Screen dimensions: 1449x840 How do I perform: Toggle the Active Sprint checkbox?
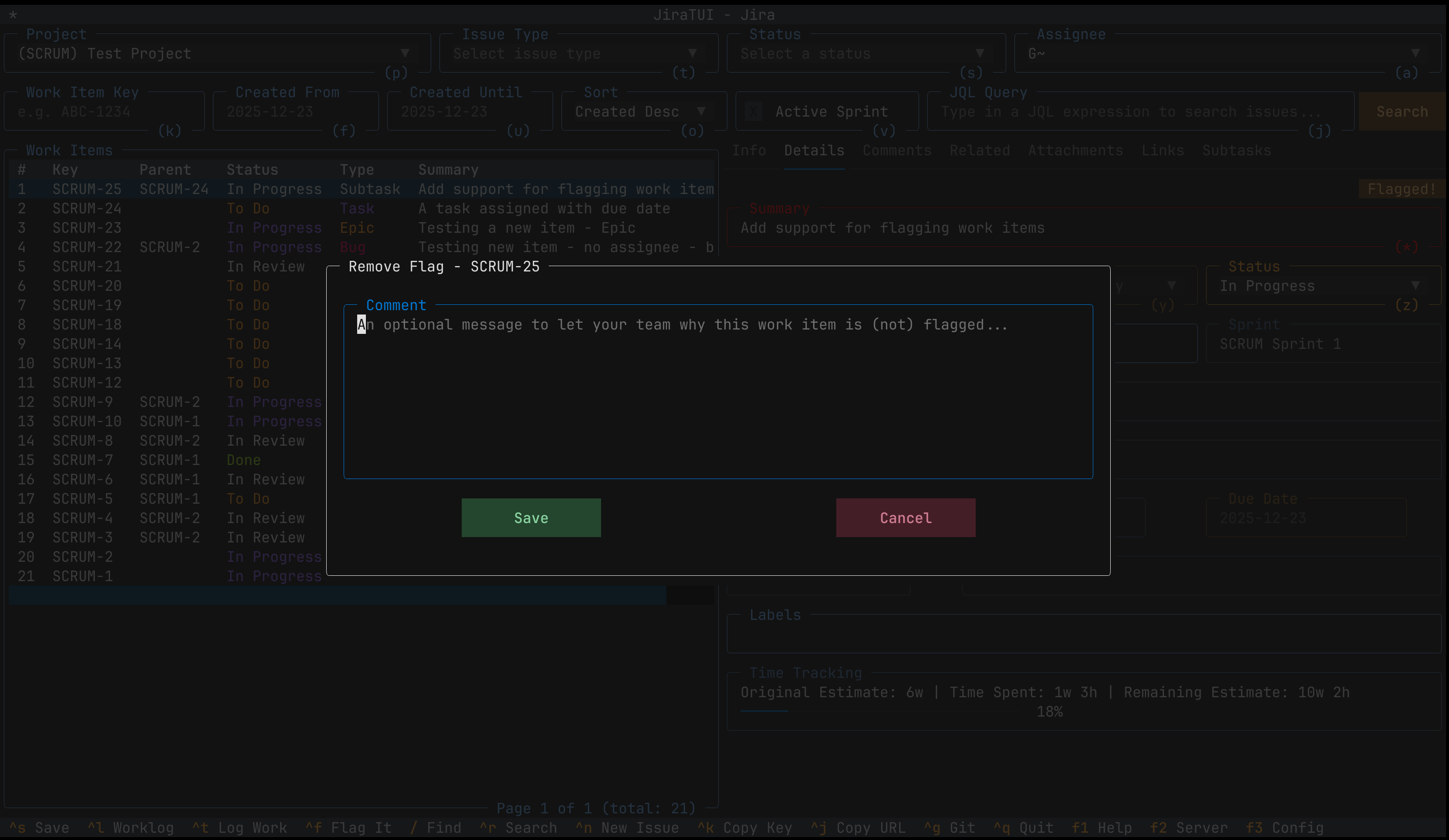click(x=754, y=112)
